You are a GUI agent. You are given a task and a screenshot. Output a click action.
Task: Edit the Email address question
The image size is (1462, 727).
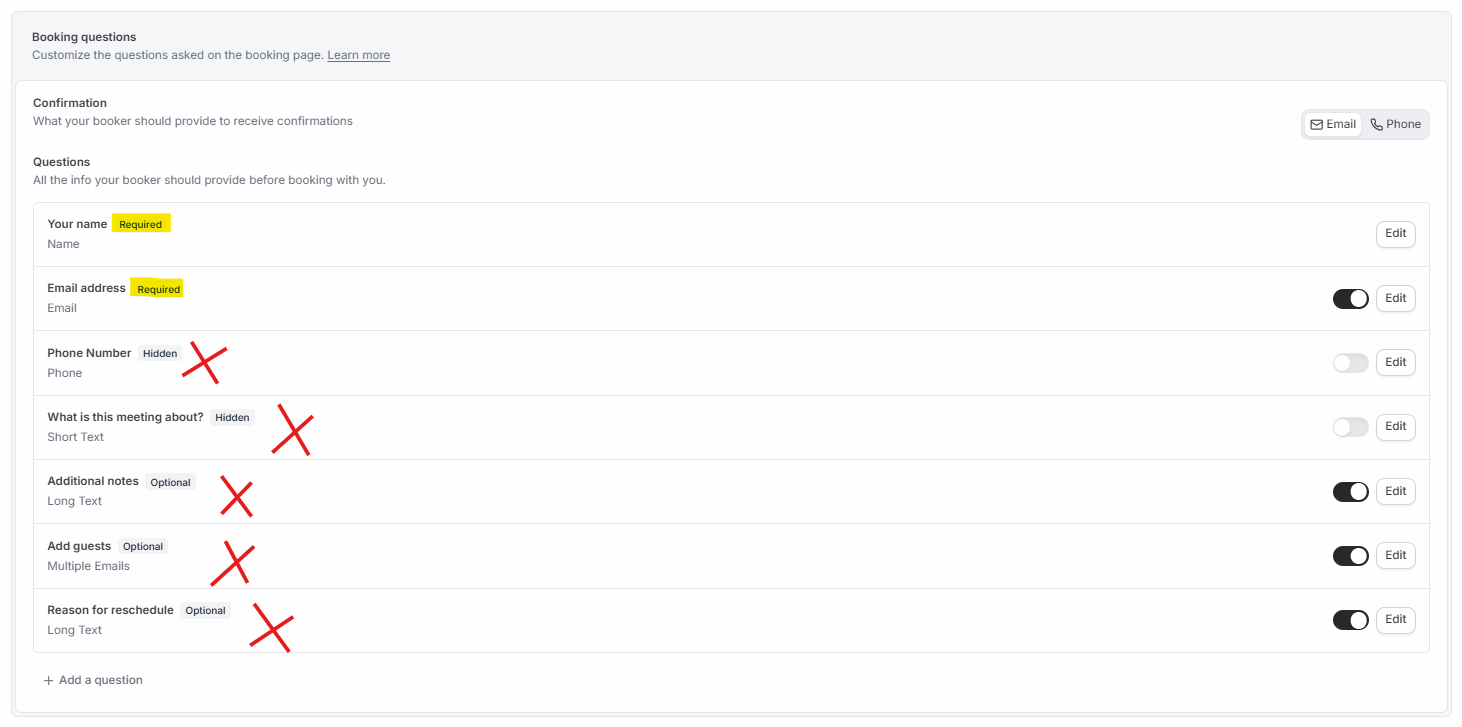(1395, 298)
